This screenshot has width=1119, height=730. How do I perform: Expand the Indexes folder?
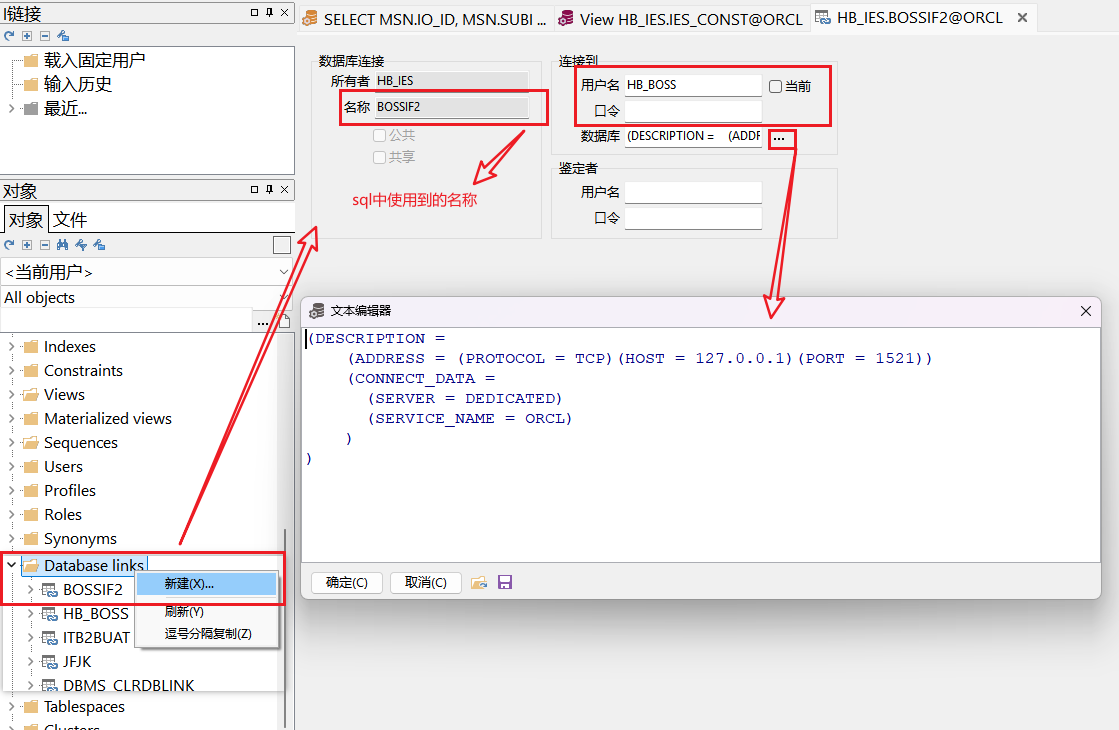coord(11,347)
